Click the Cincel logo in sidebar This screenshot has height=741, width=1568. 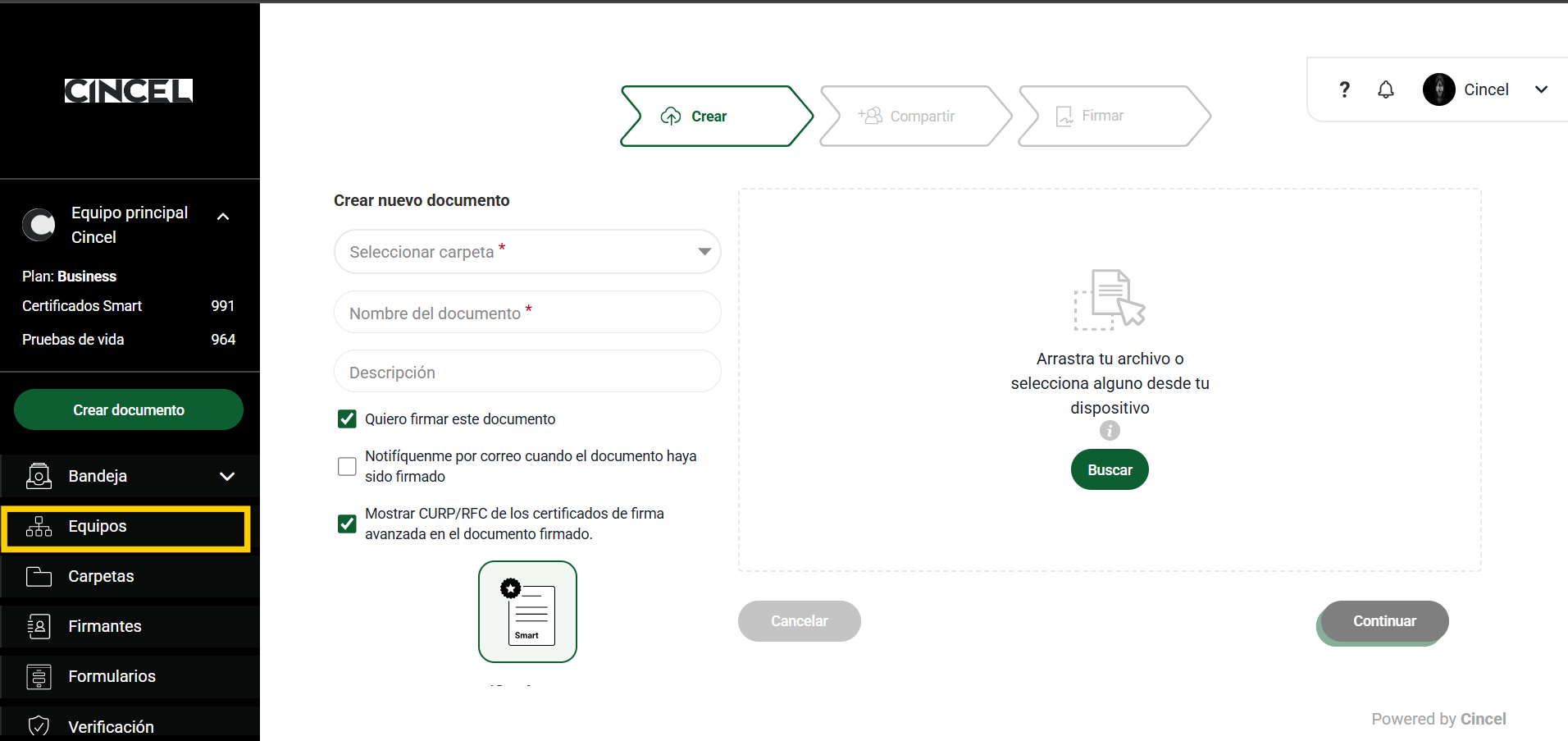click(x=129, y=90)
